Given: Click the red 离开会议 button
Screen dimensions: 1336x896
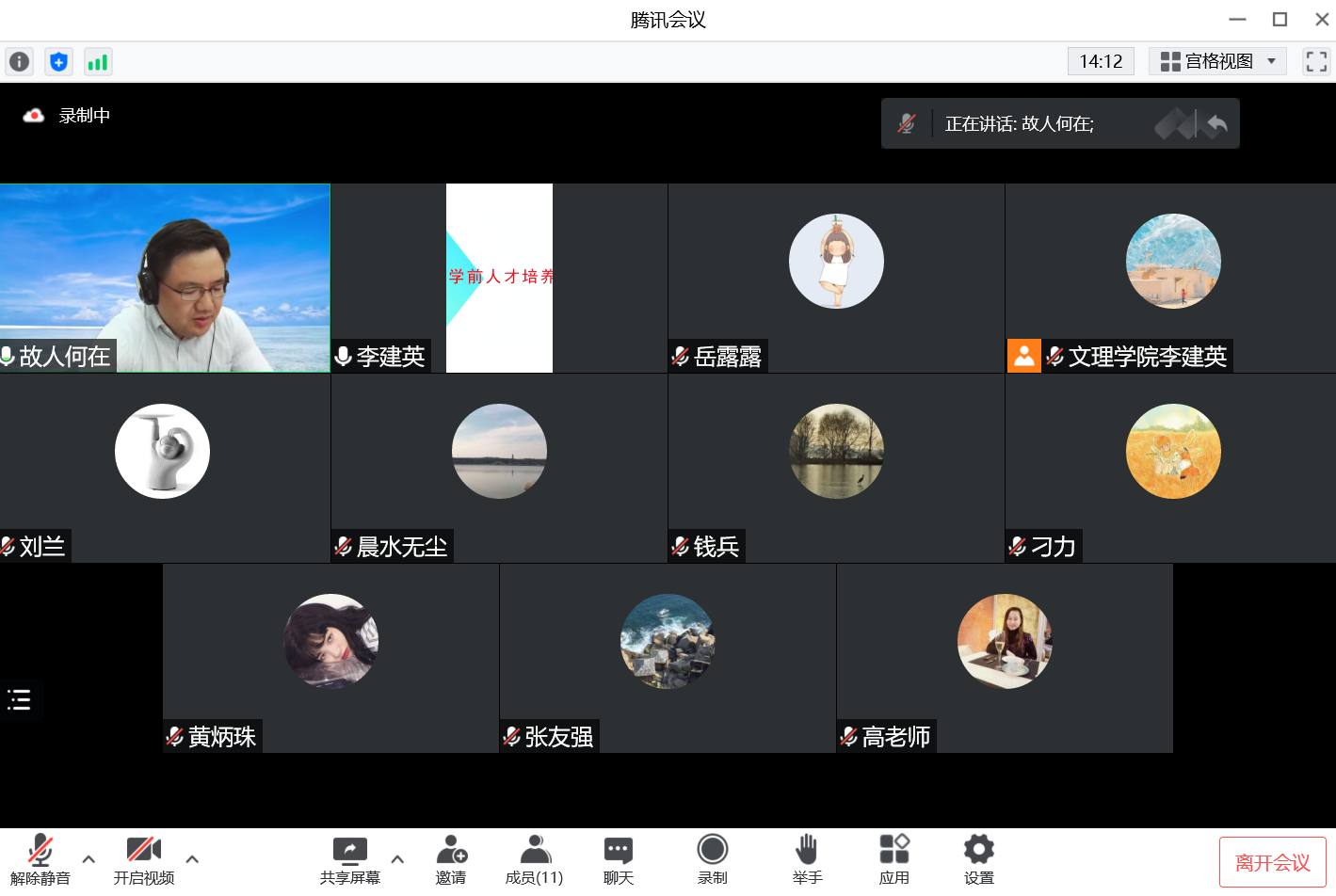Looking at the screenshot, I should point(1272,862).
